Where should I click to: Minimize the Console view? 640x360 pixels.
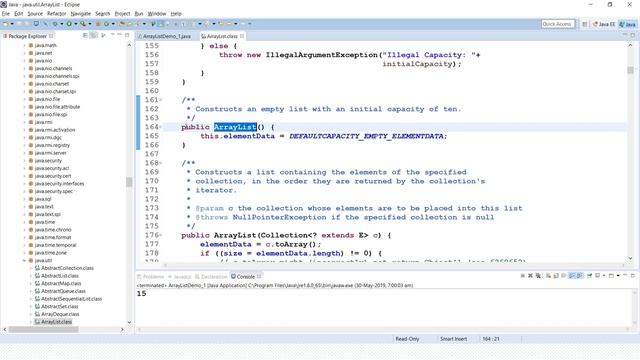pyautogui.click(x=625, y=276)
